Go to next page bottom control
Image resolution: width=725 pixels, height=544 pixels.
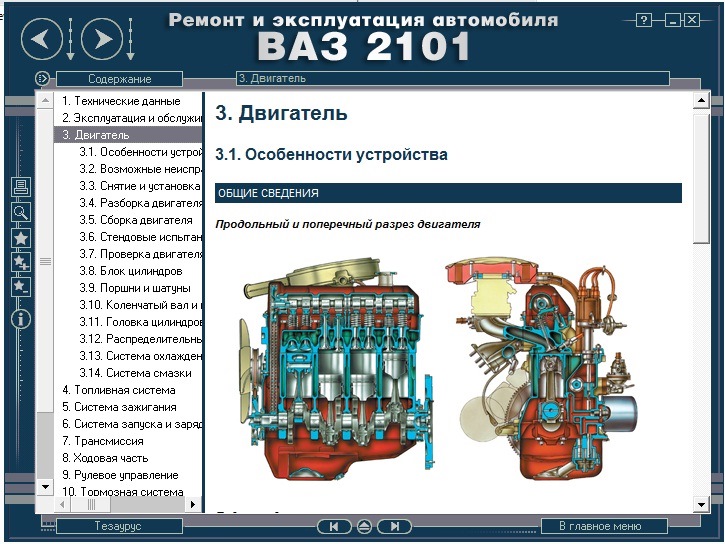click(x=394, y=526)
